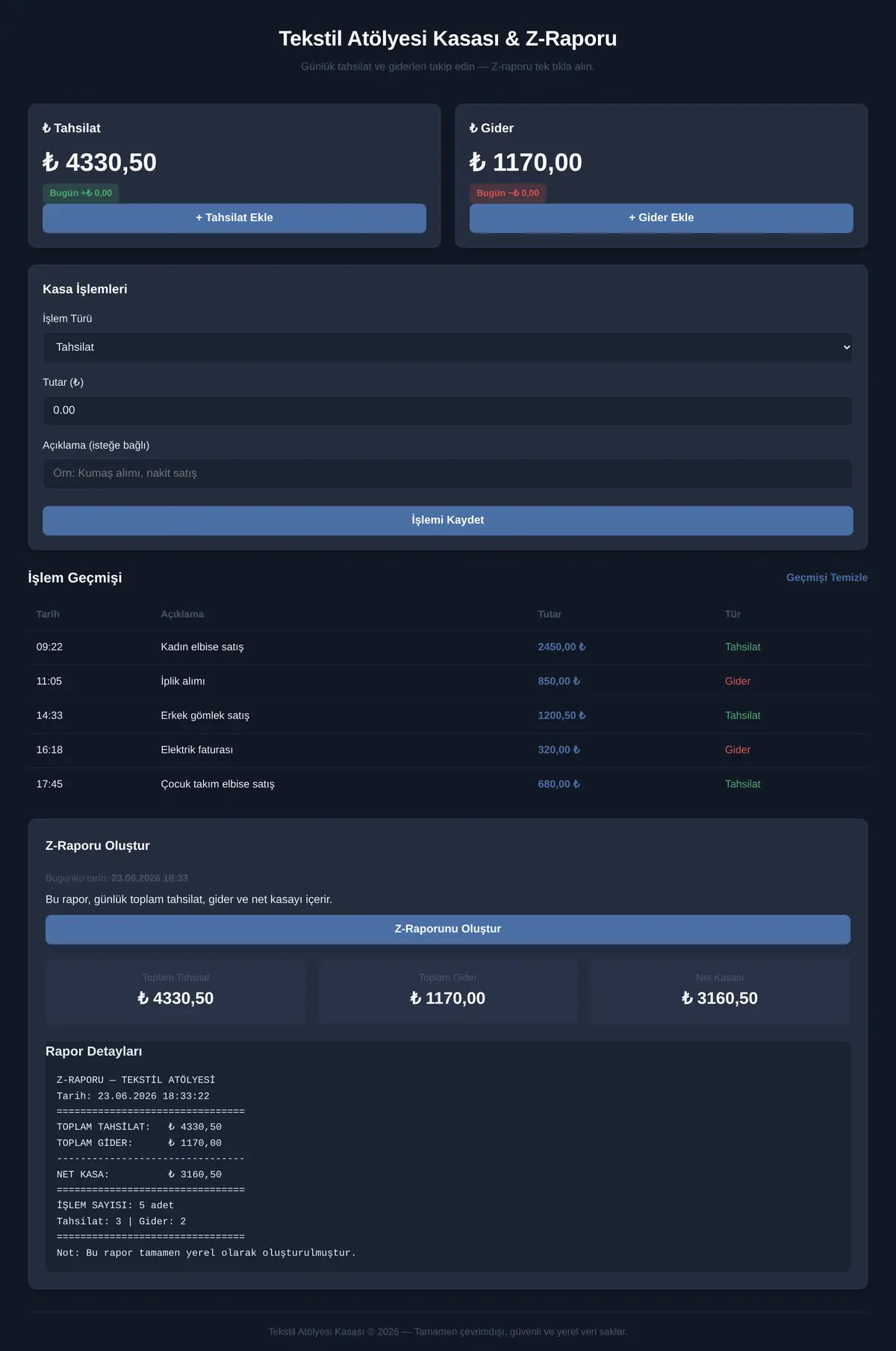
Task: Click the Açıklama column header
Action: pos(182,614)
